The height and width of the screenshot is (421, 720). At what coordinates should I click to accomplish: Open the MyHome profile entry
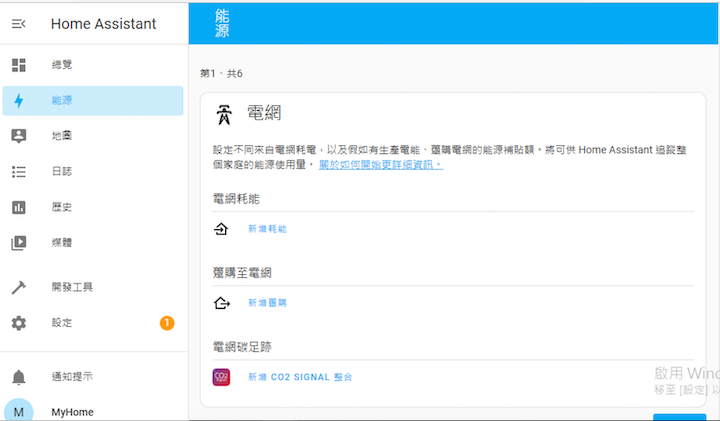93,412
